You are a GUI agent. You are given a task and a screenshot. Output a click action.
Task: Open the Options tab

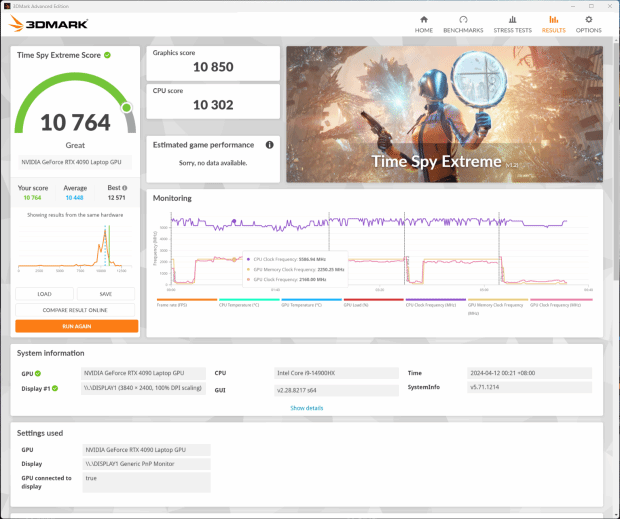(x=588, y=25)
